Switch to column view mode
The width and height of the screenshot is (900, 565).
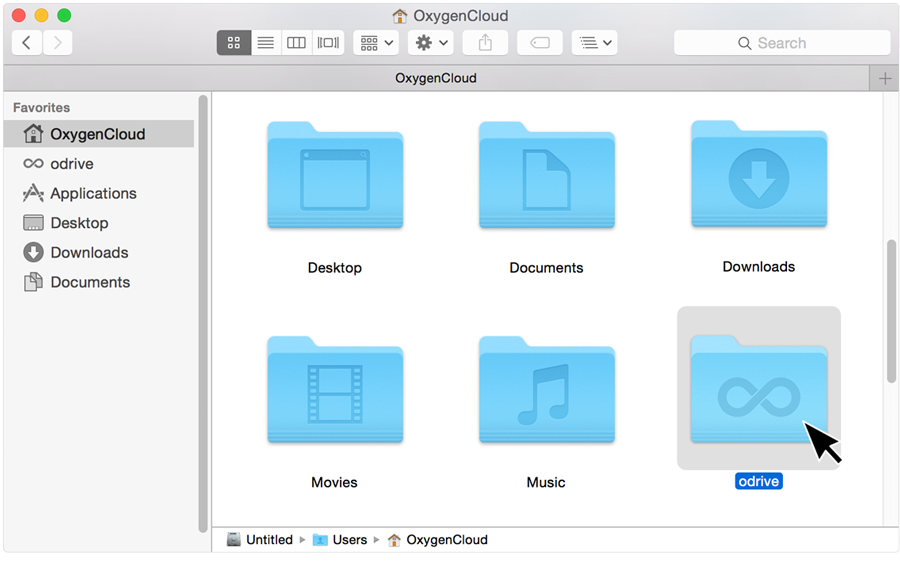pyautogui.click(x=296, y=42)
